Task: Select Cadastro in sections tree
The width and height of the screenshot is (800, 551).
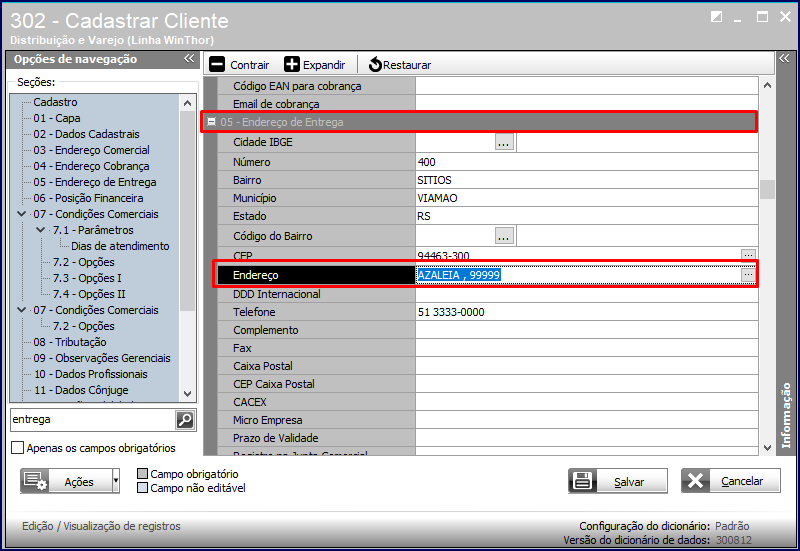Action: [x=55, y=102]
